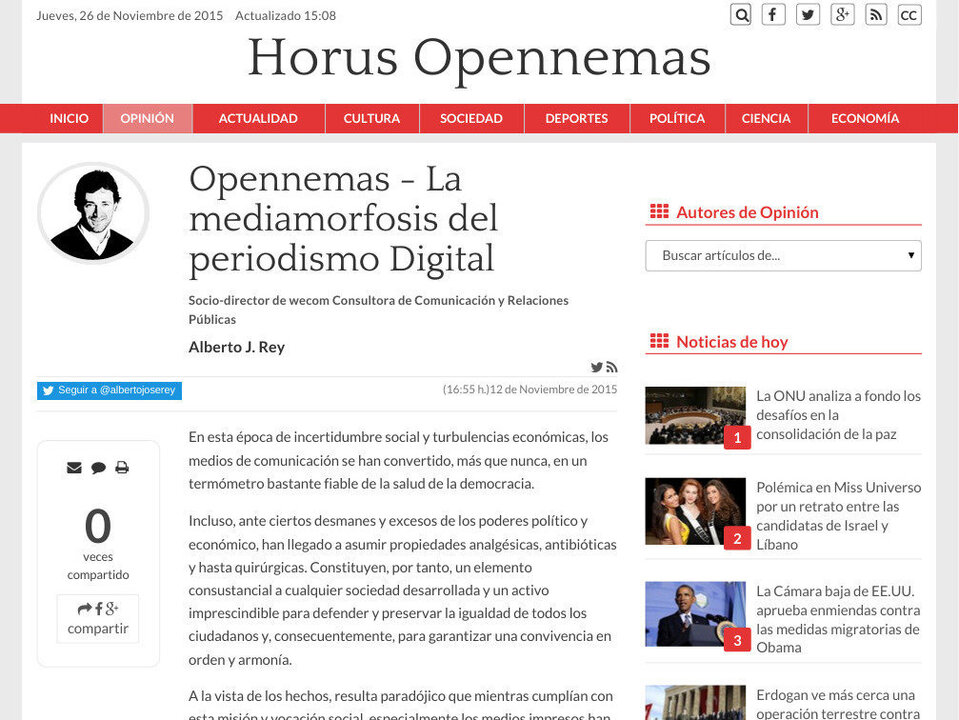Click the CC license icon in the header

[x=909, y=14]
